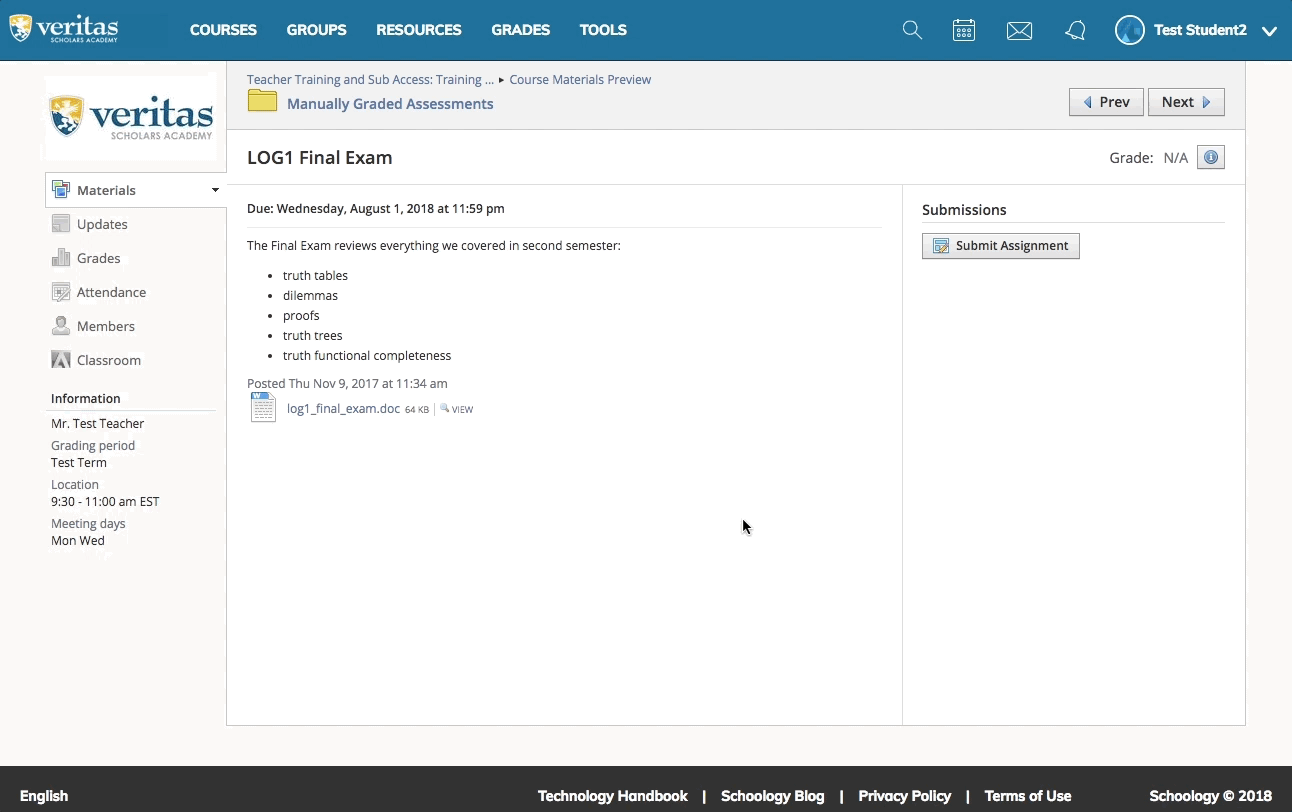
Task: Open the notifications bell icon
Action: click(1075, 31)
